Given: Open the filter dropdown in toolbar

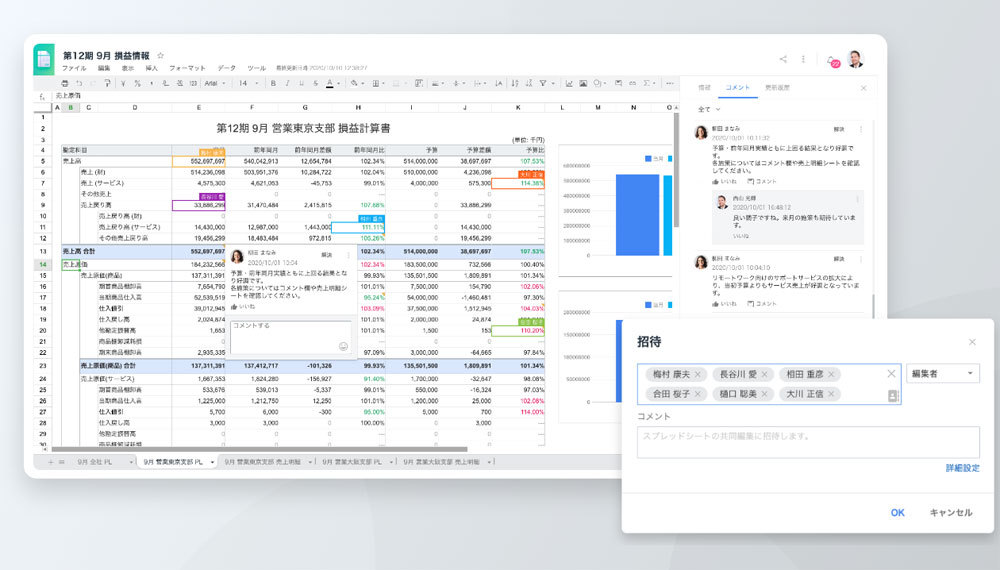Looking at the screenshot, I should 545,84.
